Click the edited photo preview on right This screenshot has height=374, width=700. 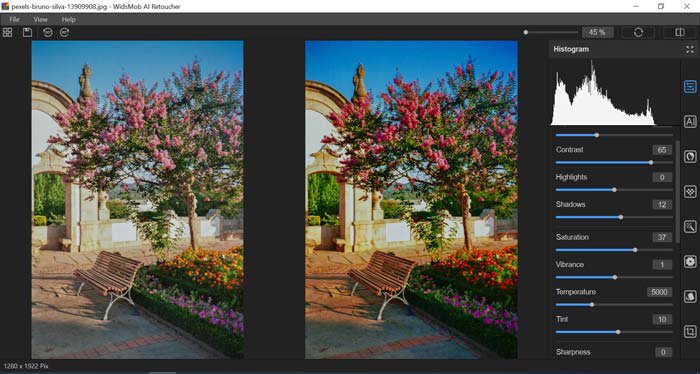coord(411,199)
